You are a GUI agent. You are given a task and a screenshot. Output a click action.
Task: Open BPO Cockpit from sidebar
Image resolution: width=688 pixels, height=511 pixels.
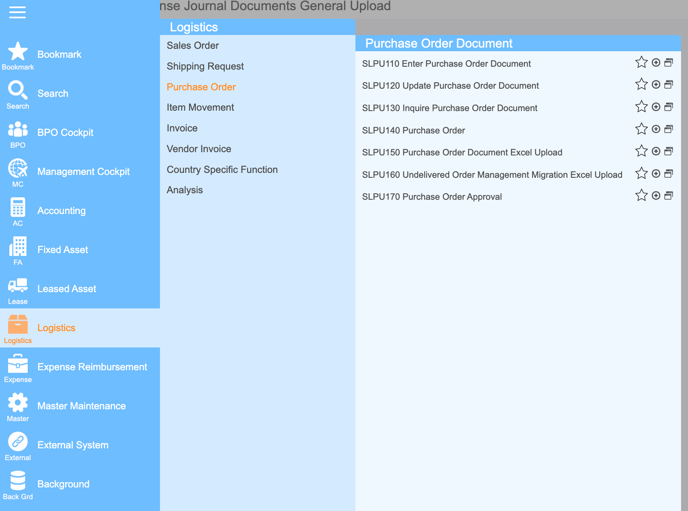coord(65,132)
